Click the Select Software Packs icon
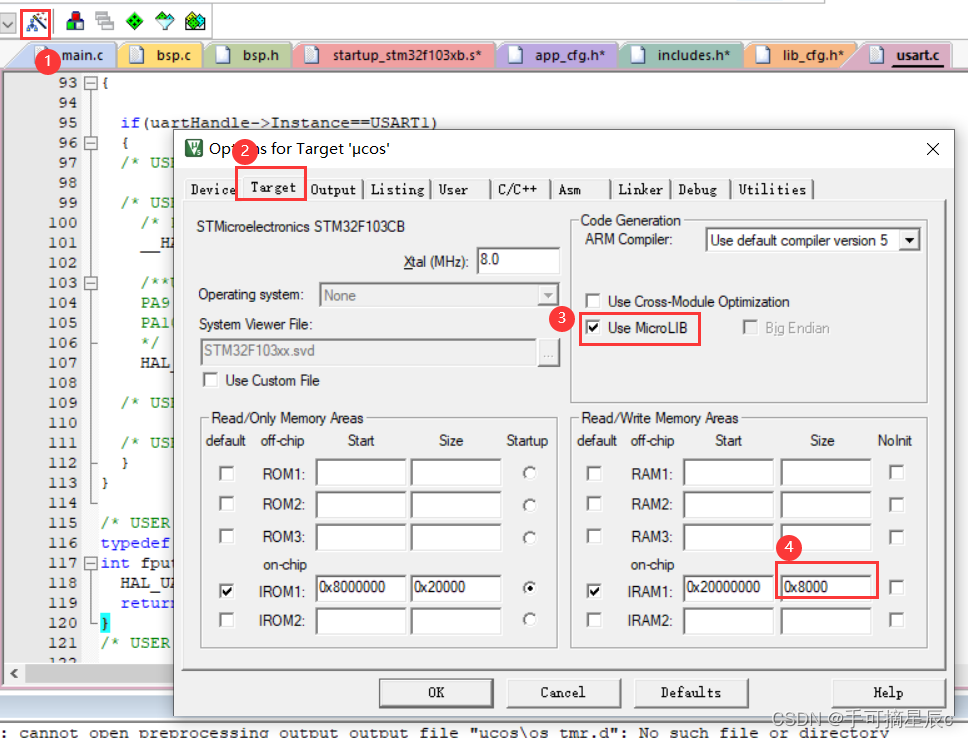Image resolution: width=968 pixels, height=738 pixels. [x=164, y=21]
